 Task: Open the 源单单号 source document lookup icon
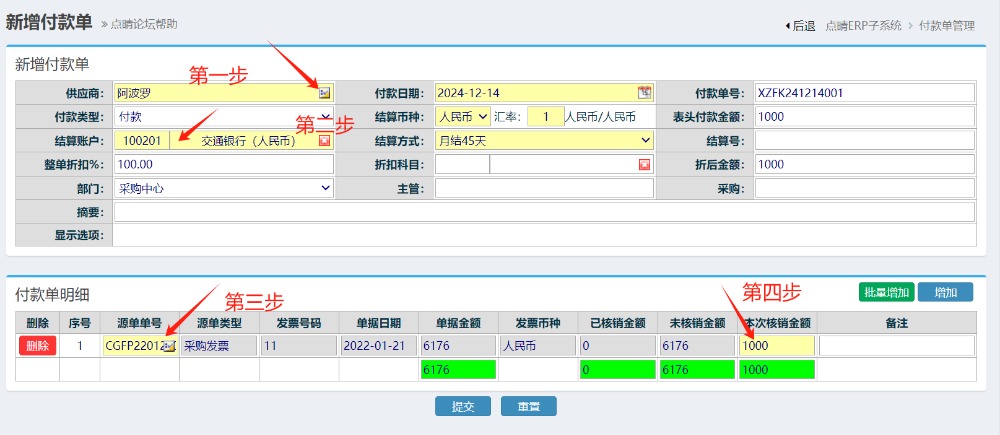pos(170,346)
